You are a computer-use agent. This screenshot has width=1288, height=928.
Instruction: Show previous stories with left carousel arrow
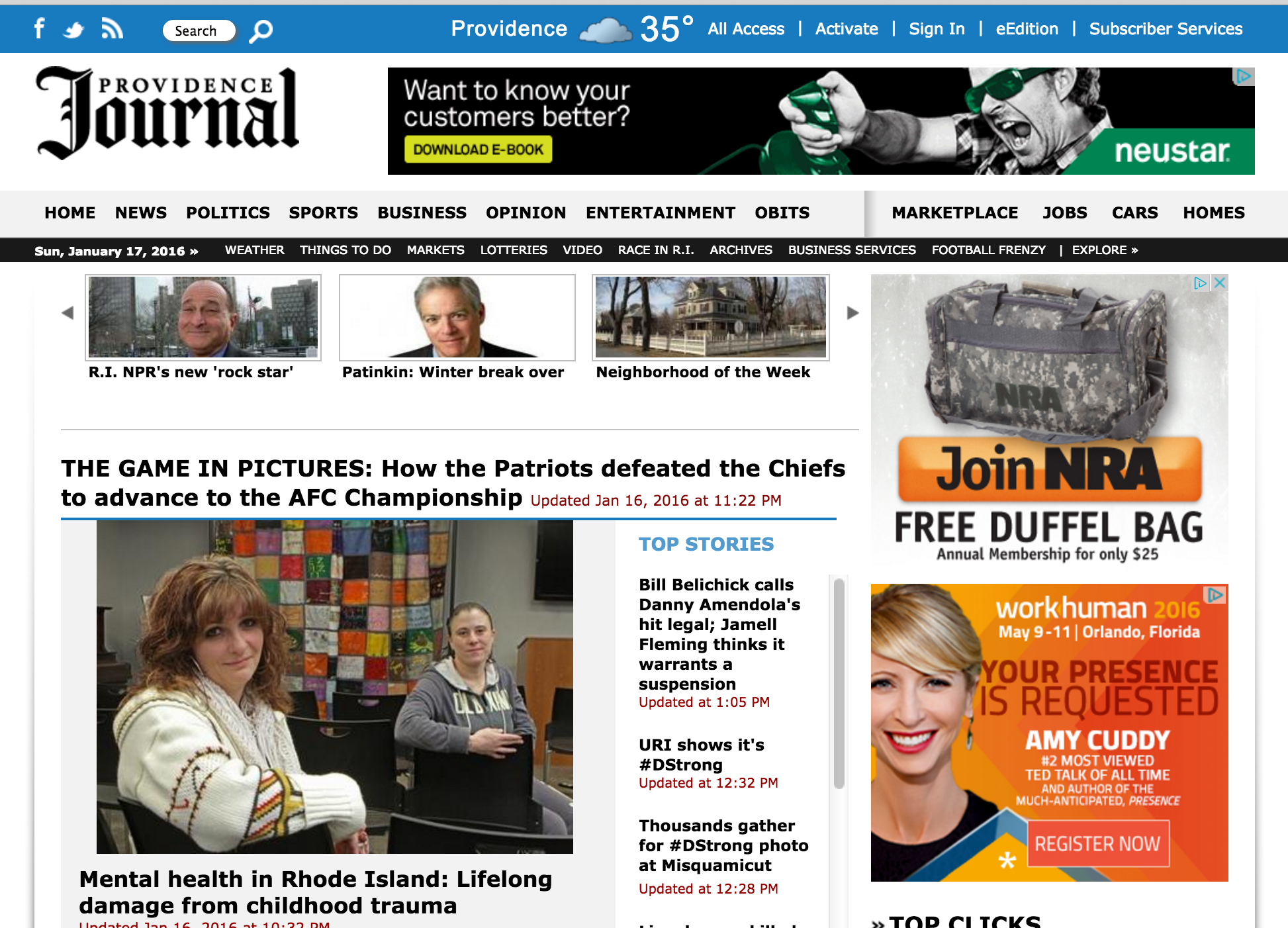pos(68,312)
